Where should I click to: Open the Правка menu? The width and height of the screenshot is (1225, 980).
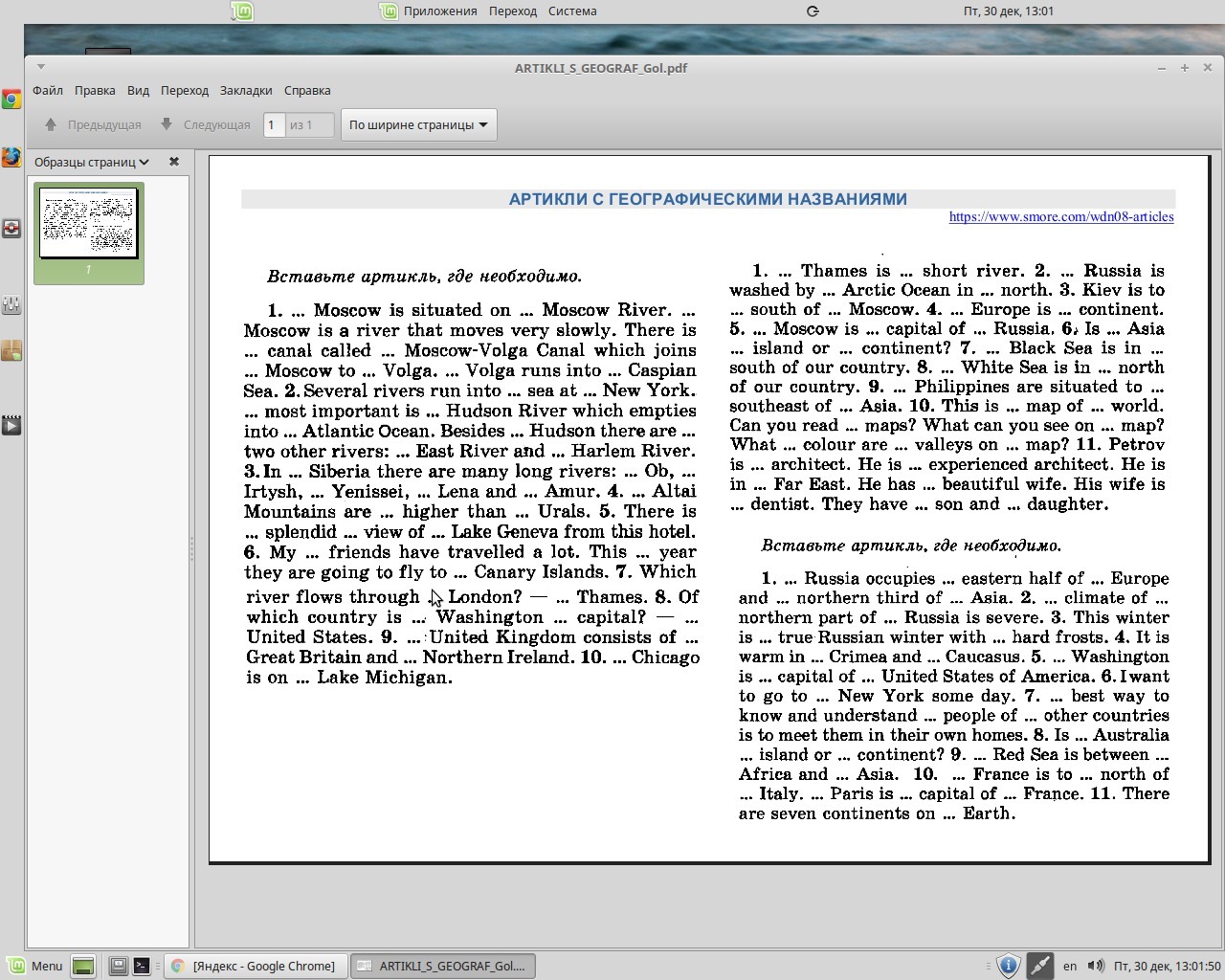(95, 90)
